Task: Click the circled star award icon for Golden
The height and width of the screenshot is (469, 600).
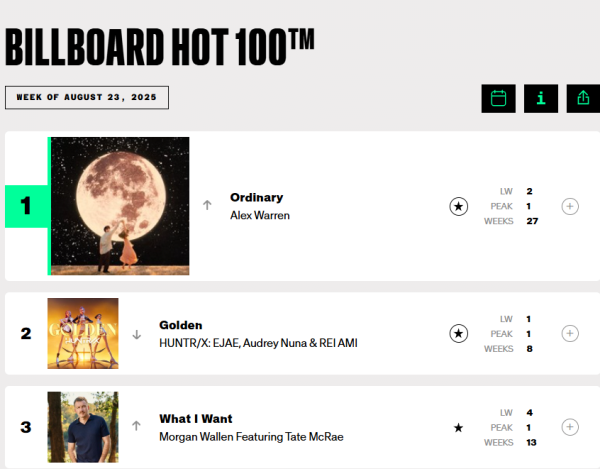Action: point(458,333)
